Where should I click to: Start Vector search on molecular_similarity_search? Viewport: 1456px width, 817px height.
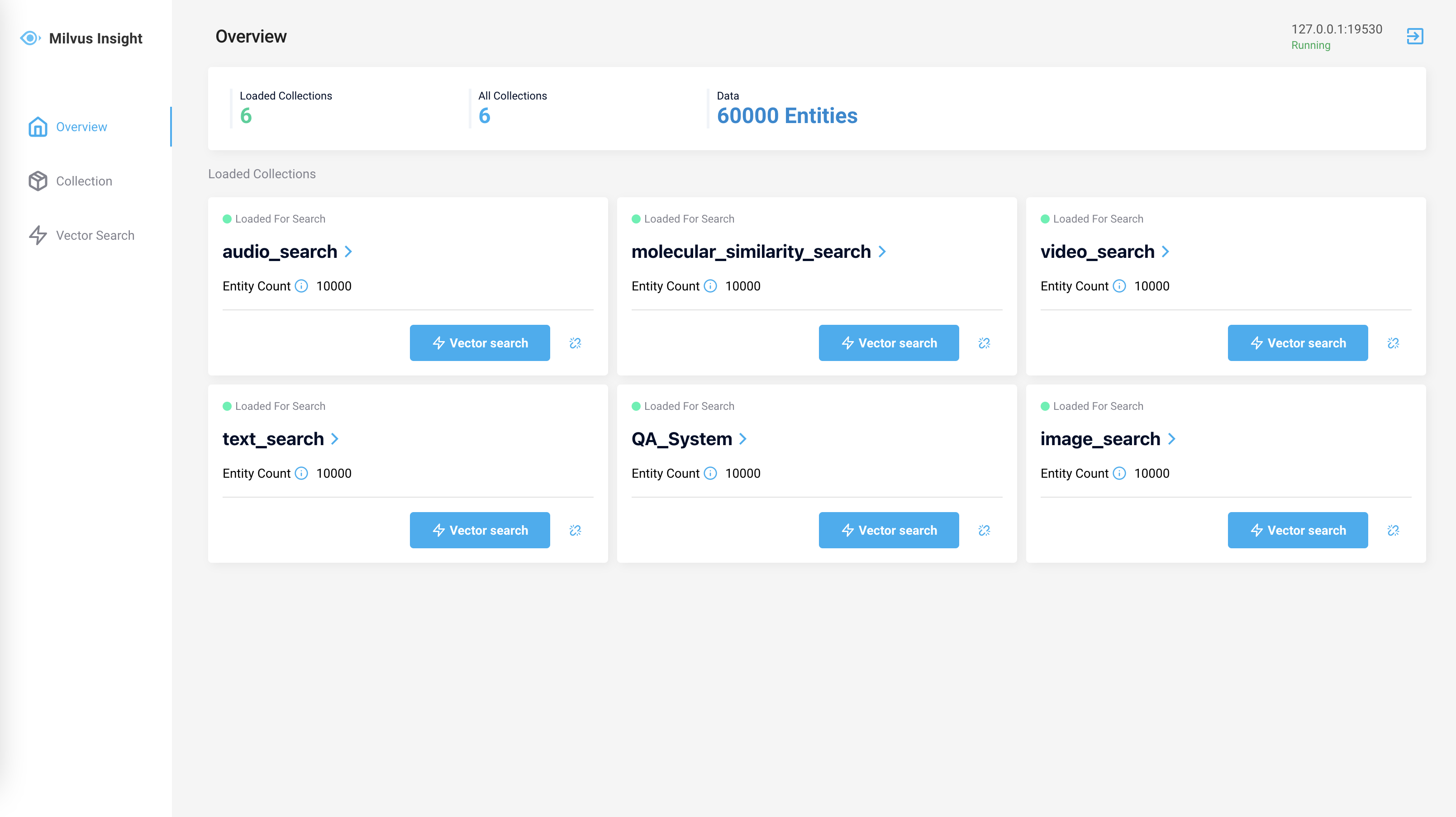tap(889, 343)
